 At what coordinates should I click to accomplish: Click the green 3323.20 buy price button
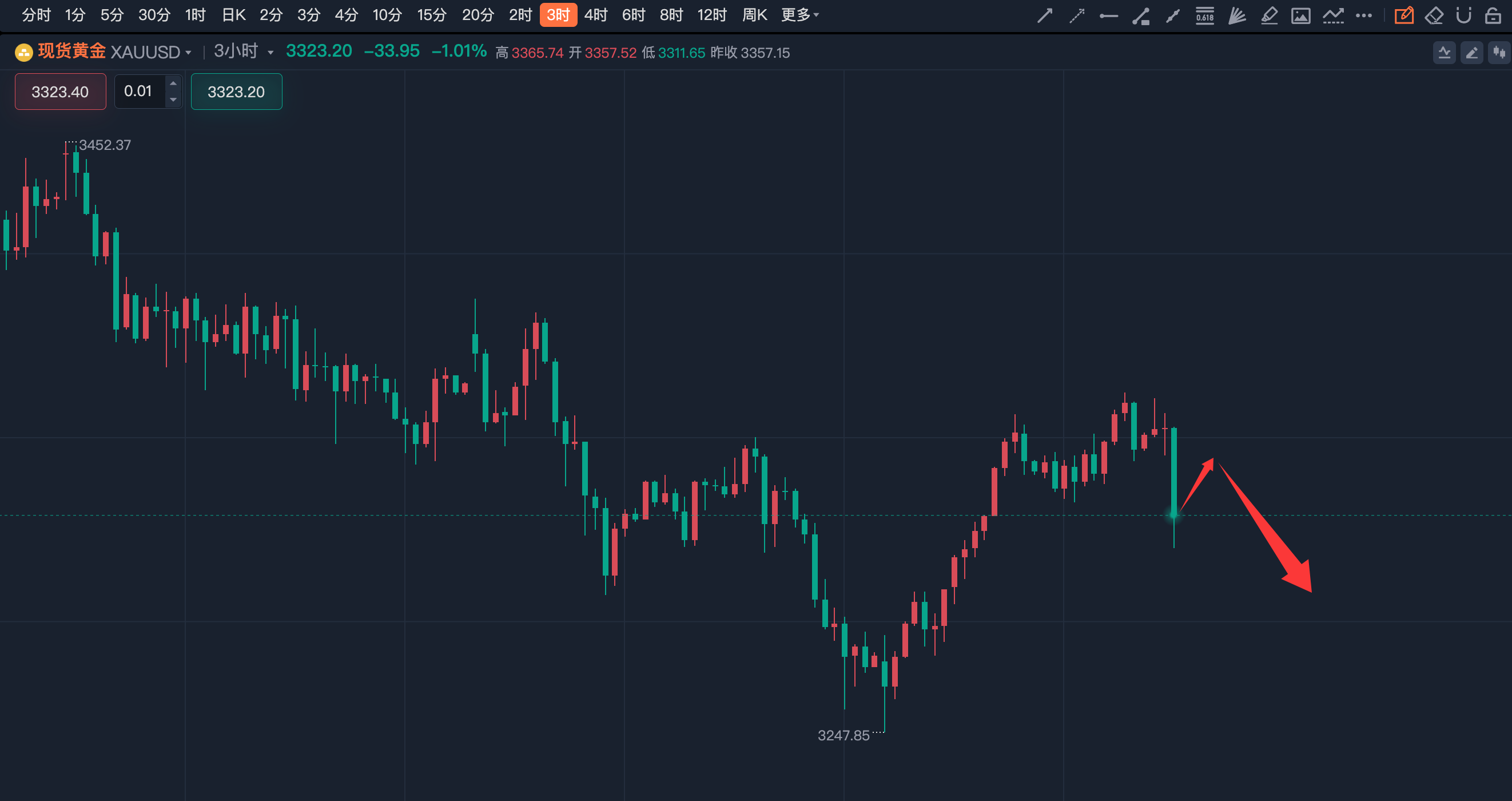(236, 92)
